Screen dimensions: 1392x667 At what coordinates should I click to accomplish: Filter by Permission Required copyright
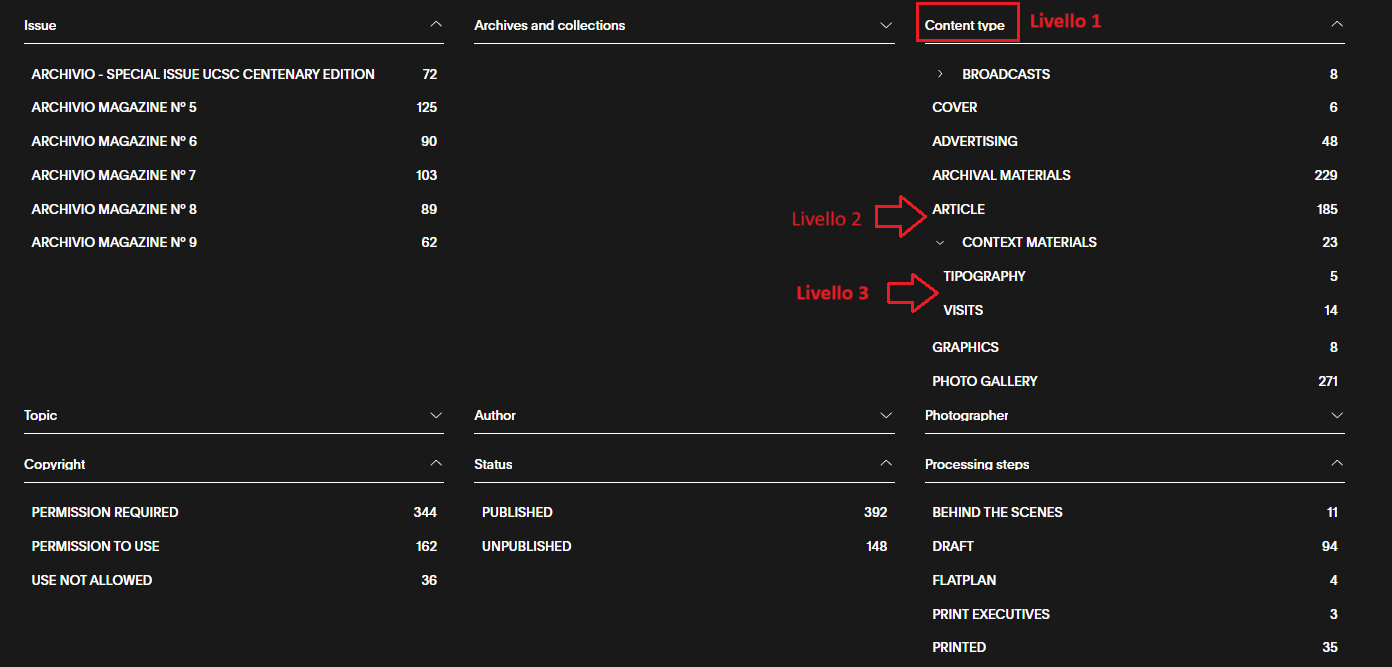click(x=105, y=512)
